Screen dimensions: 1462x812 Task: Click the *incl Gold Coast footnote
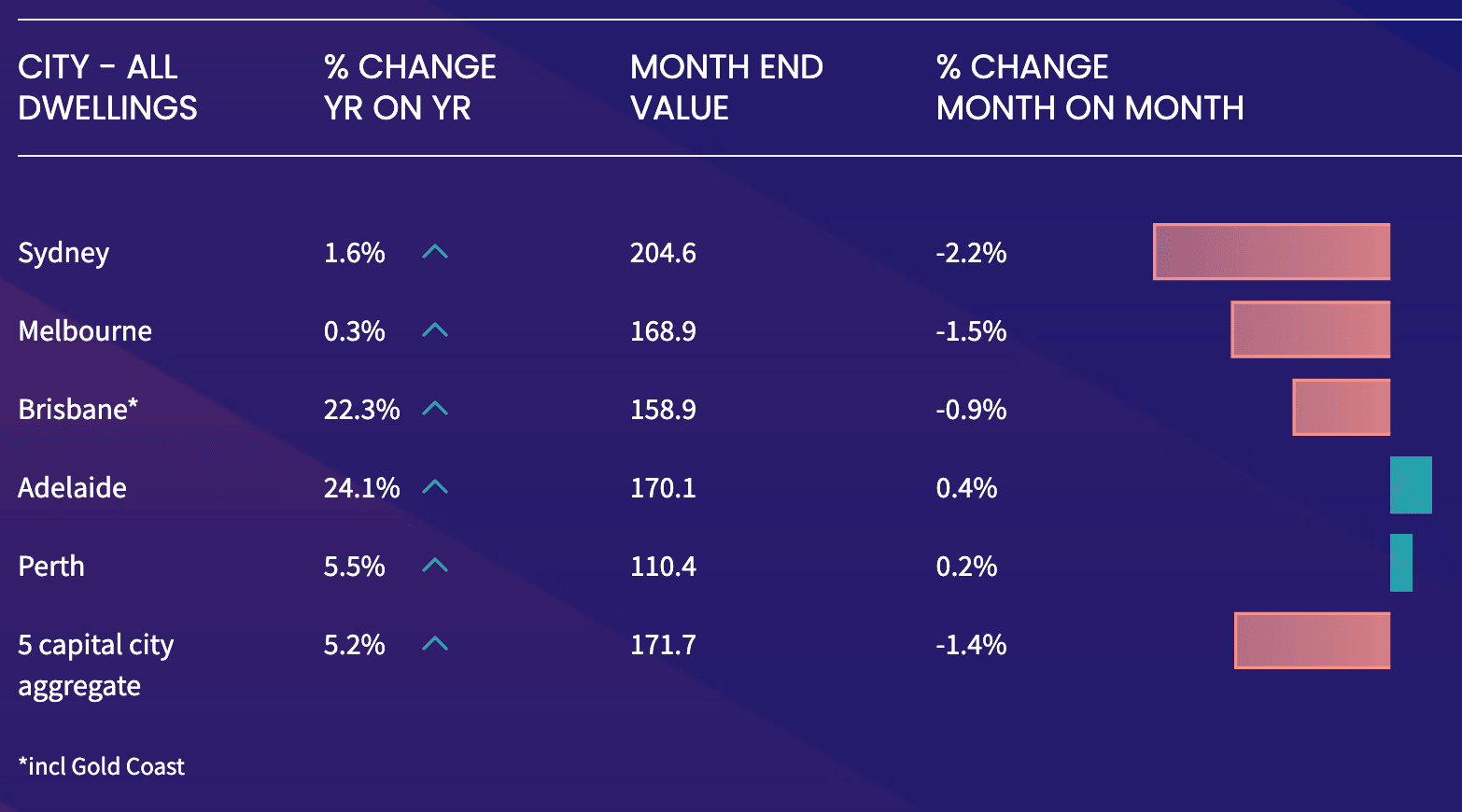point(101,766)
